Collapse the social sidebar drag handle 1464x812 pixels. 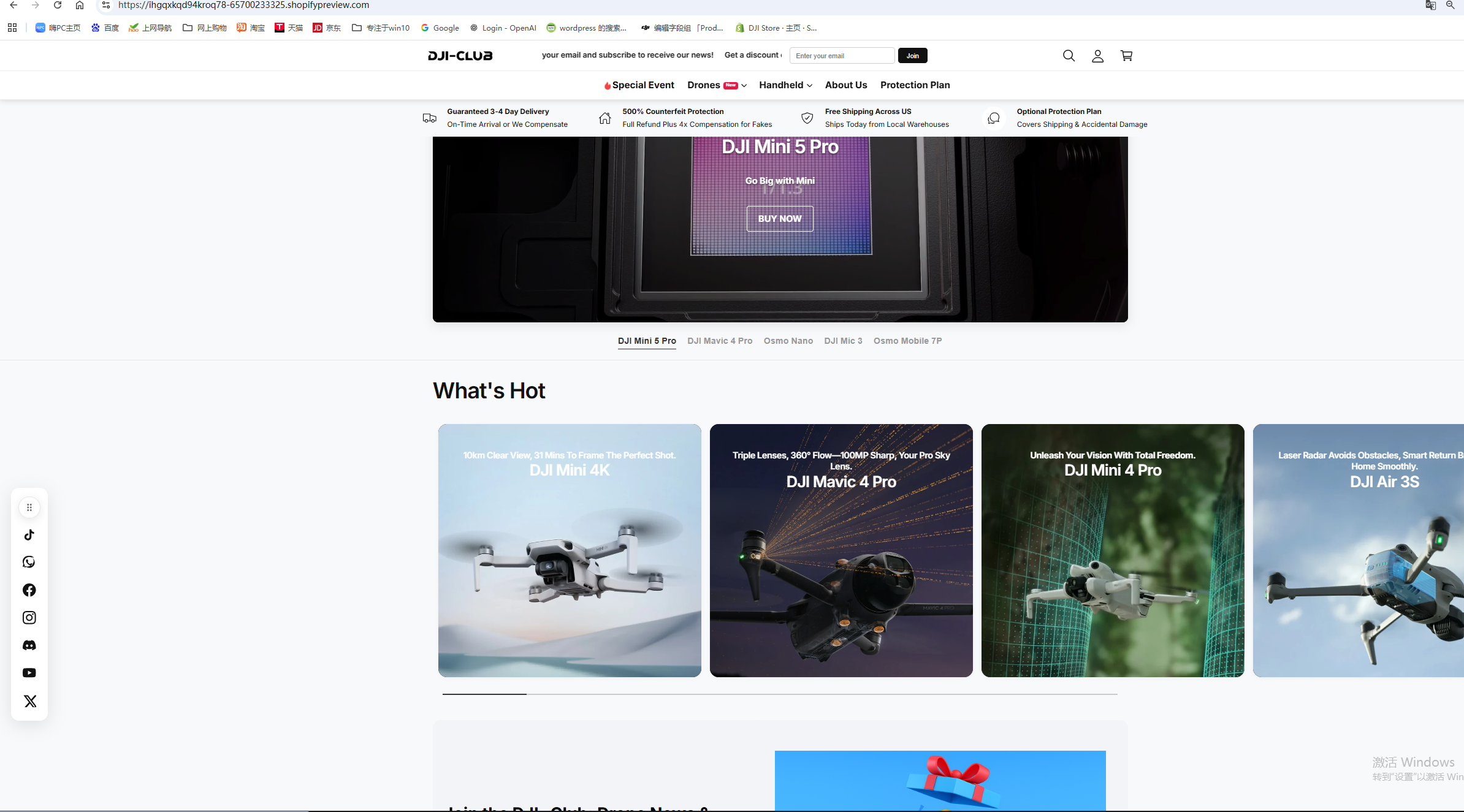click(x=29, y=507)
